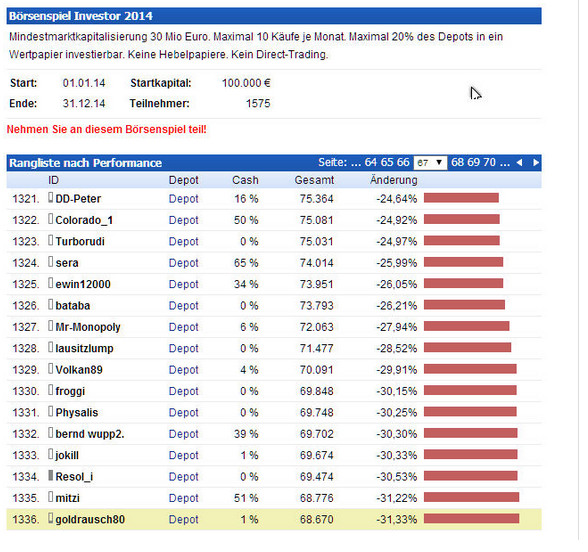Click the status icon beside mitzi

tap(51, 497)
